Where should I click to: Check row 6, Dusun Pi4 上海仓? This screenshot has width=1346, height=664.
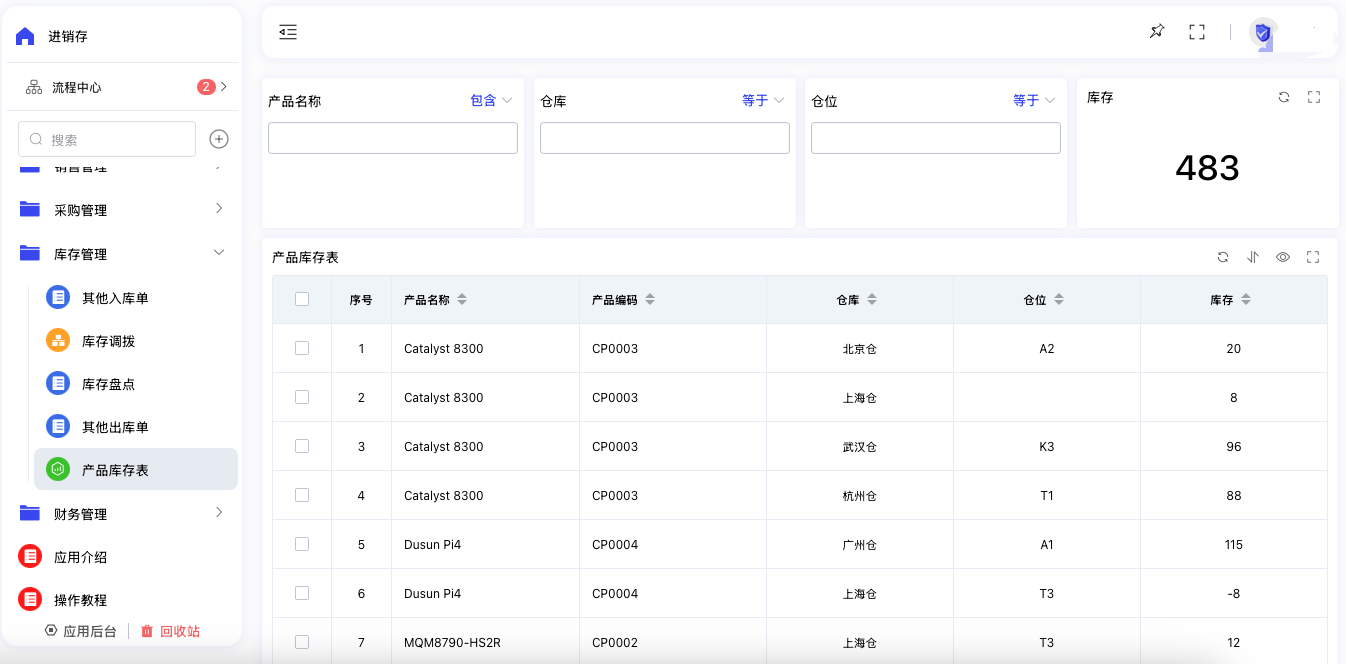point(302,593)
